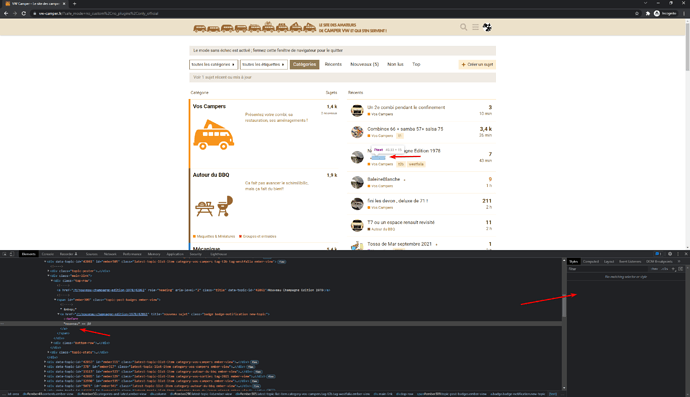Image resolution: width=690 pixels, height=397 pixels.
Task: Click the Incognito profile indicator
Action: click(665, 13)
